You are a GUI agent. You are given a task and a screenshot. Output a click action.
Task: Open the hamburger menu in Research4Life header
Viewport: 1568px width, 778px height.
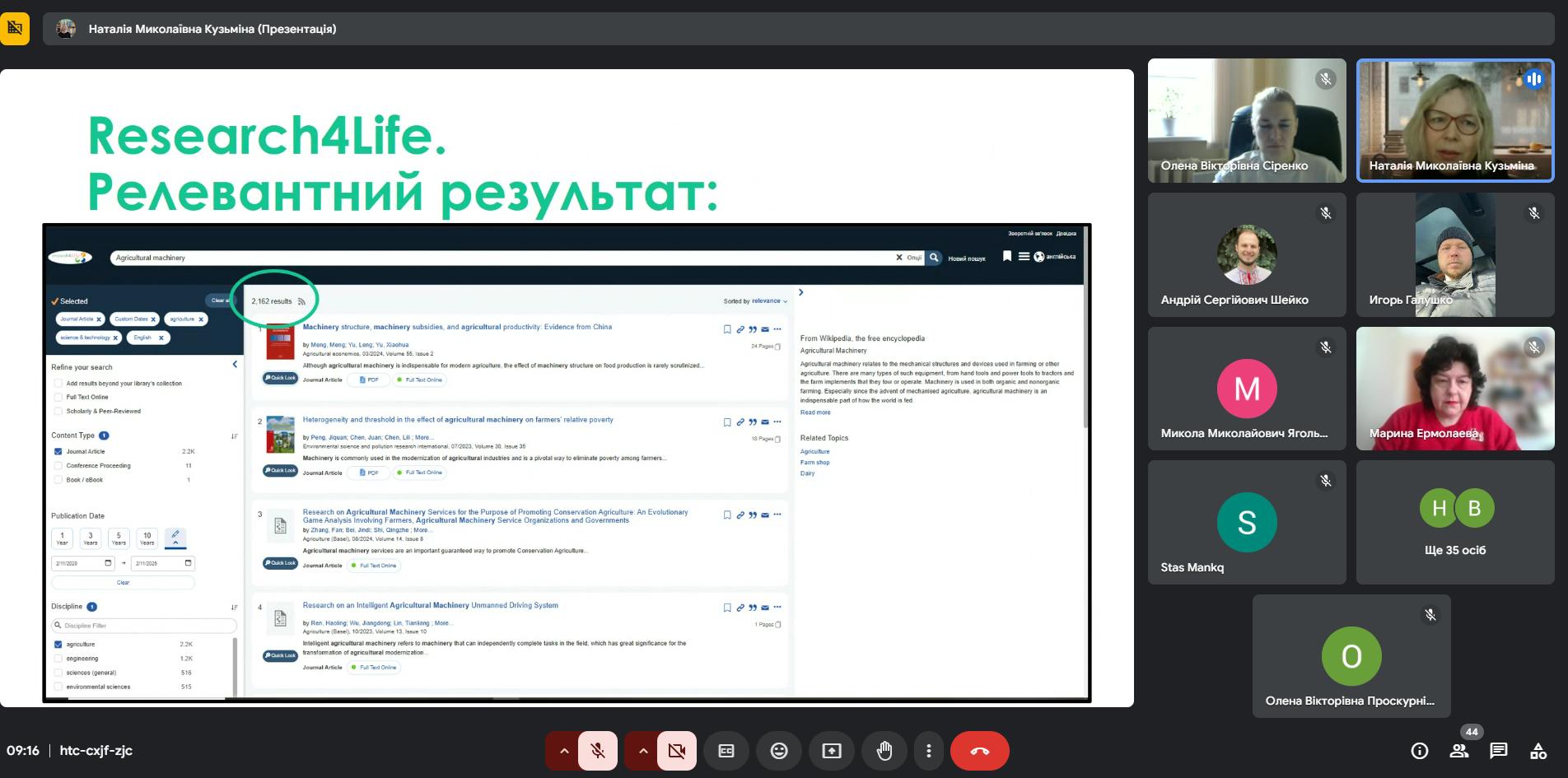pyautogui.click(x=1024, y=256)
